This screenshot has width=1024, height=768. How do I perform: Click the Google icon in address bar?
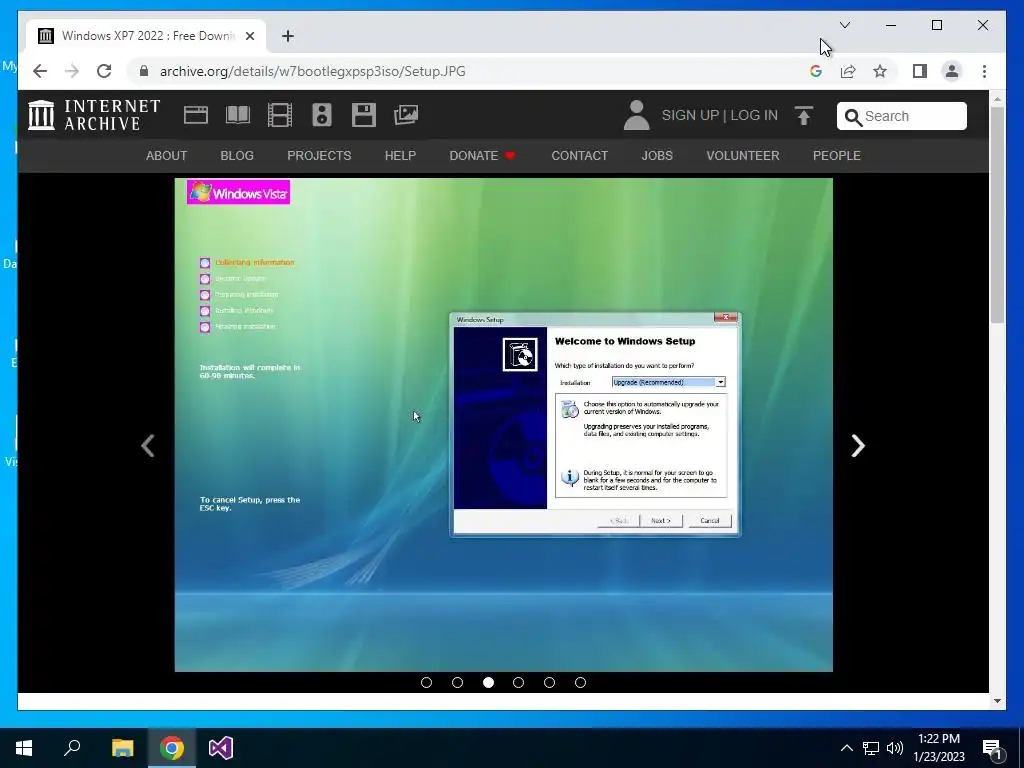(x=816, y=71)
